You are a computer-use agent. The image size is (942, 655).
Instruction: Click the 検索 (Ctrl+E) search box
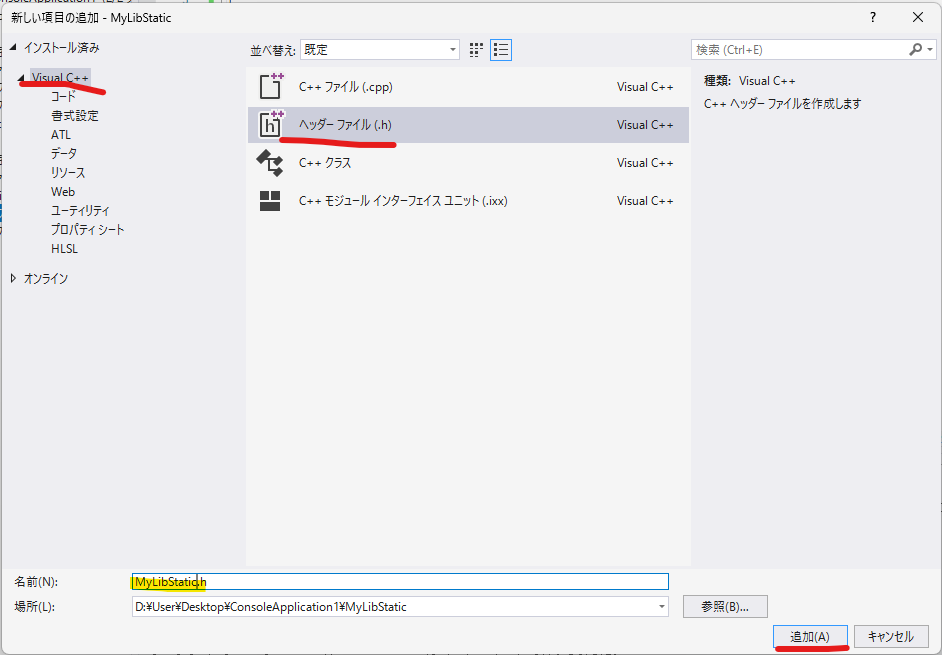[x=798, y=49]
